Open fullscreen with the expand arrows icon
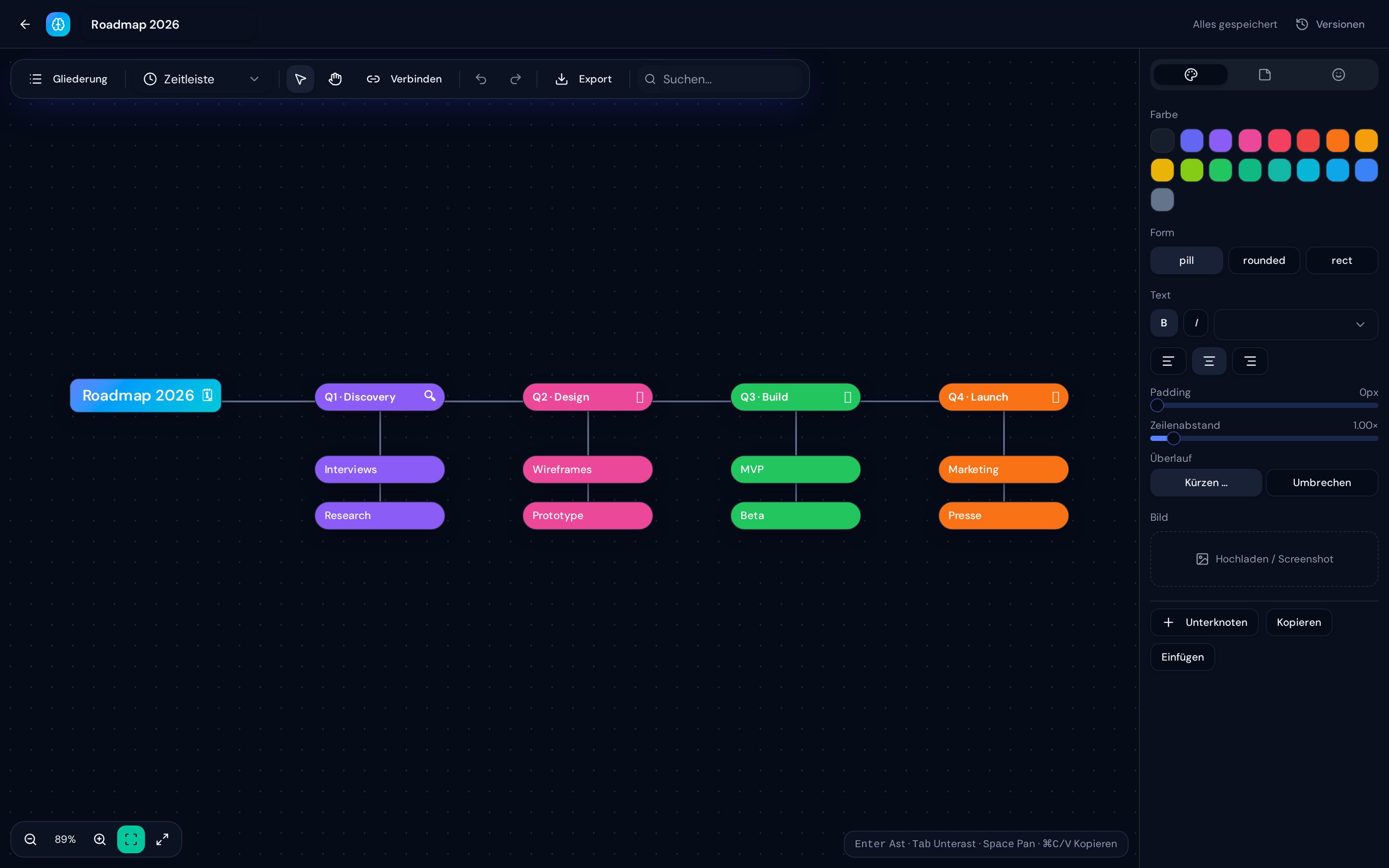 (162, 839)
